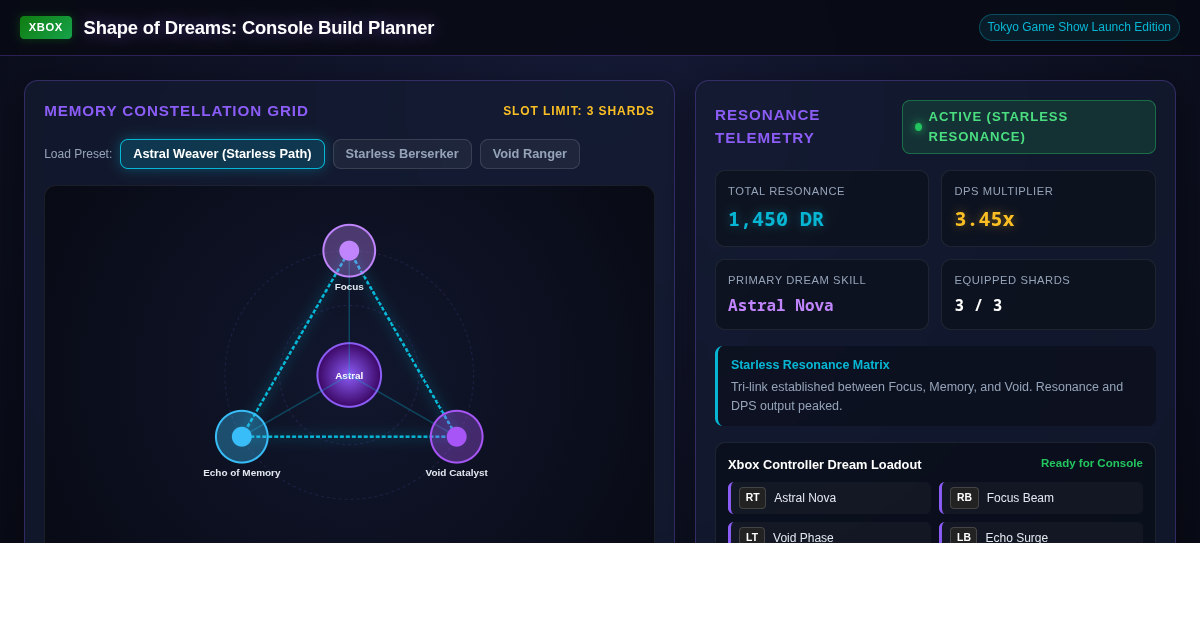This screenshot has height=630, width=1200.
Task: Select the Echo of Memory node
Action: (x=242, y=437)
